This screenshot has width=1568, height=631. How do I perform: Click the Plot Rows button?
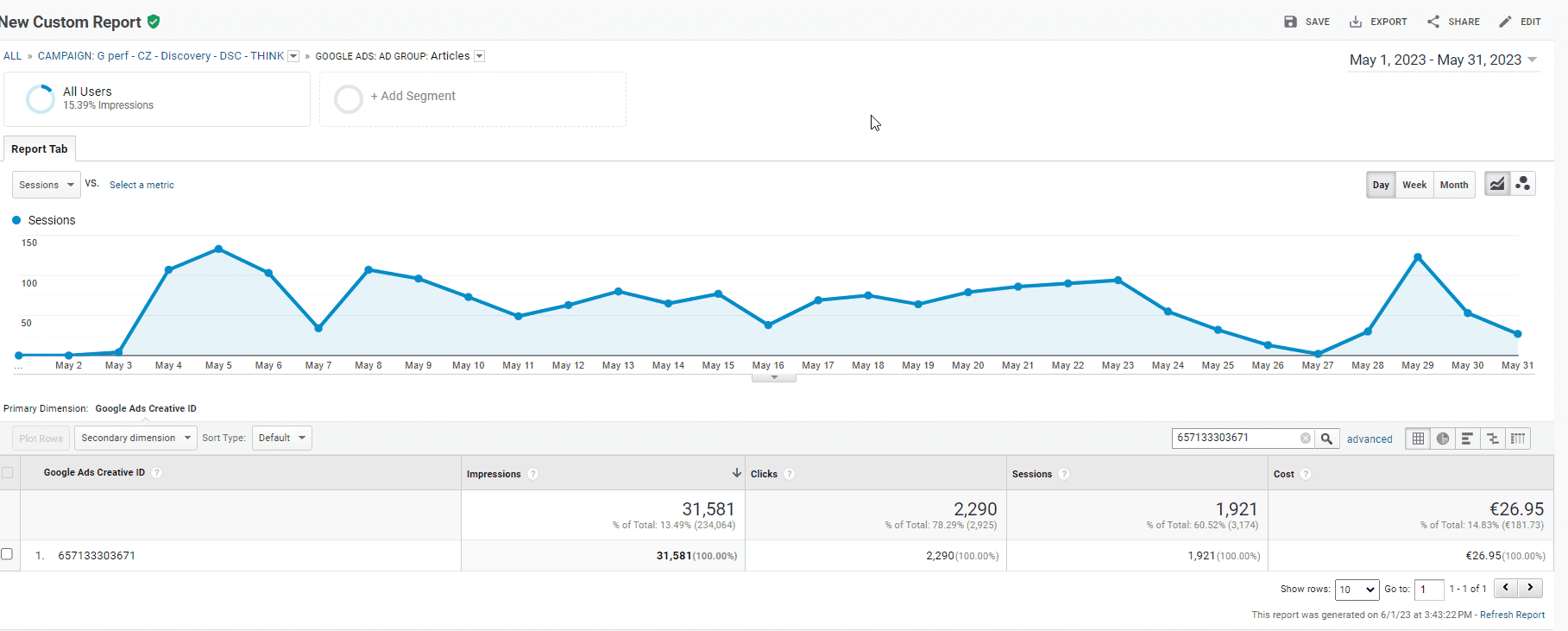41,439
